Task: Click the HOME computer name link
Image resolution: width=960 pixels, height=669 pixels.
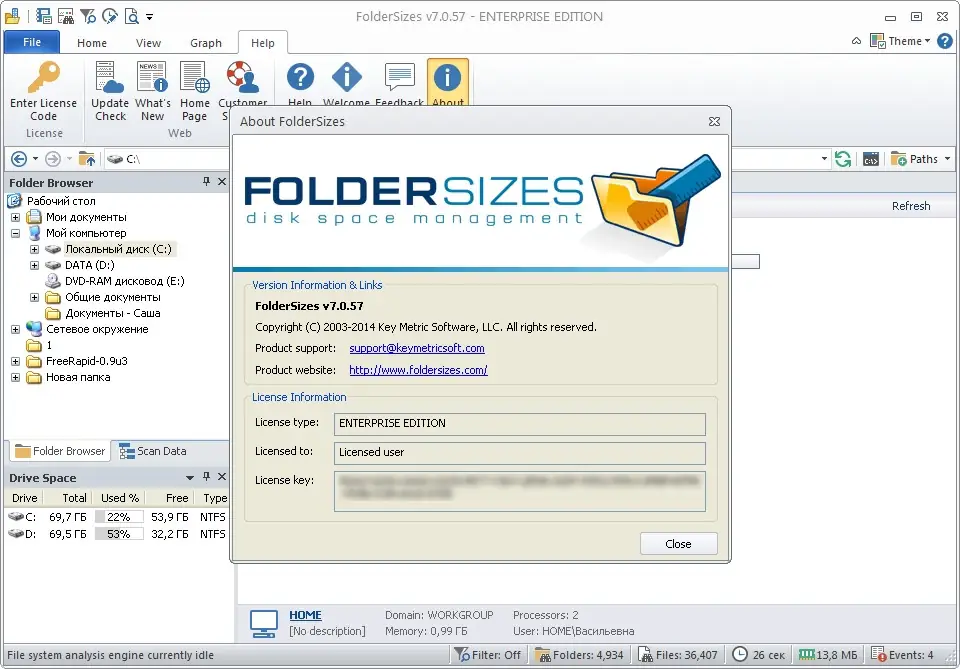Action: click(306, 615)
